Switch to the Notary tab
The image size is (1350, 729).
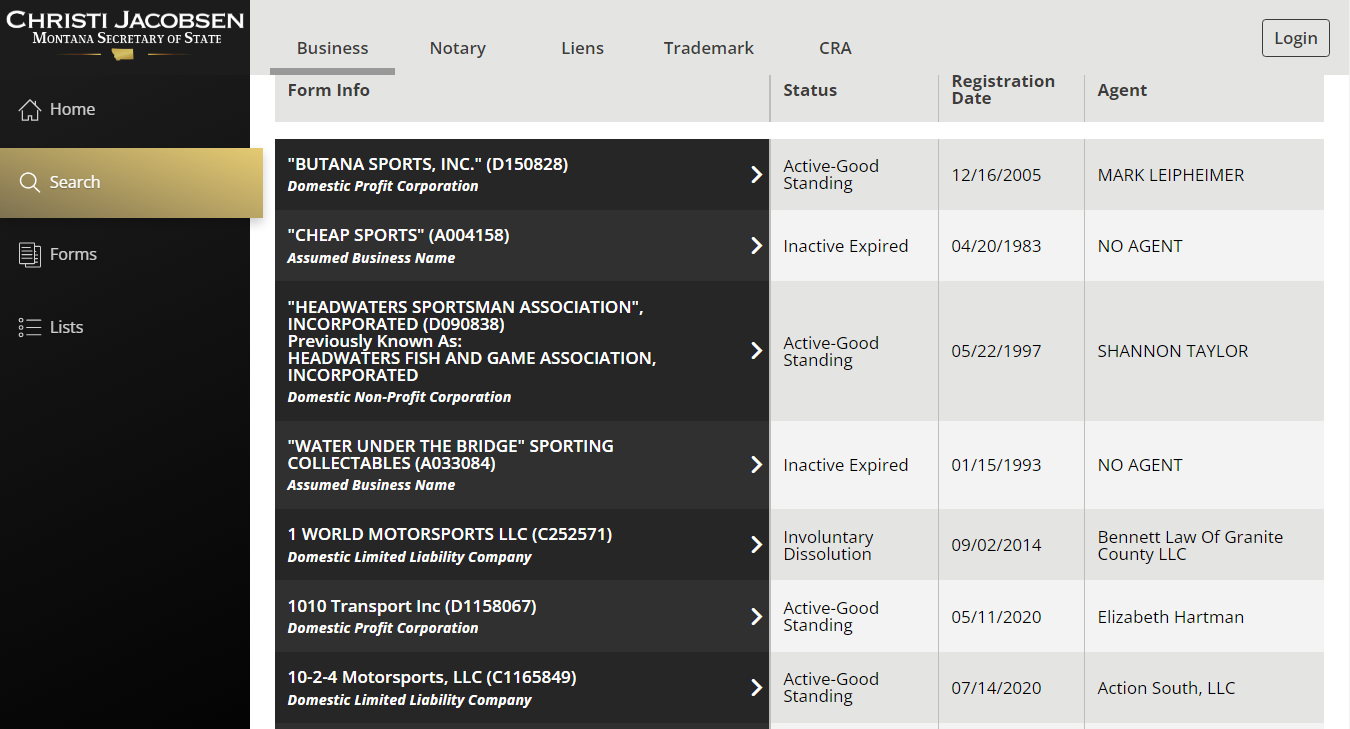pyautogui.click(x=458, y=48)
